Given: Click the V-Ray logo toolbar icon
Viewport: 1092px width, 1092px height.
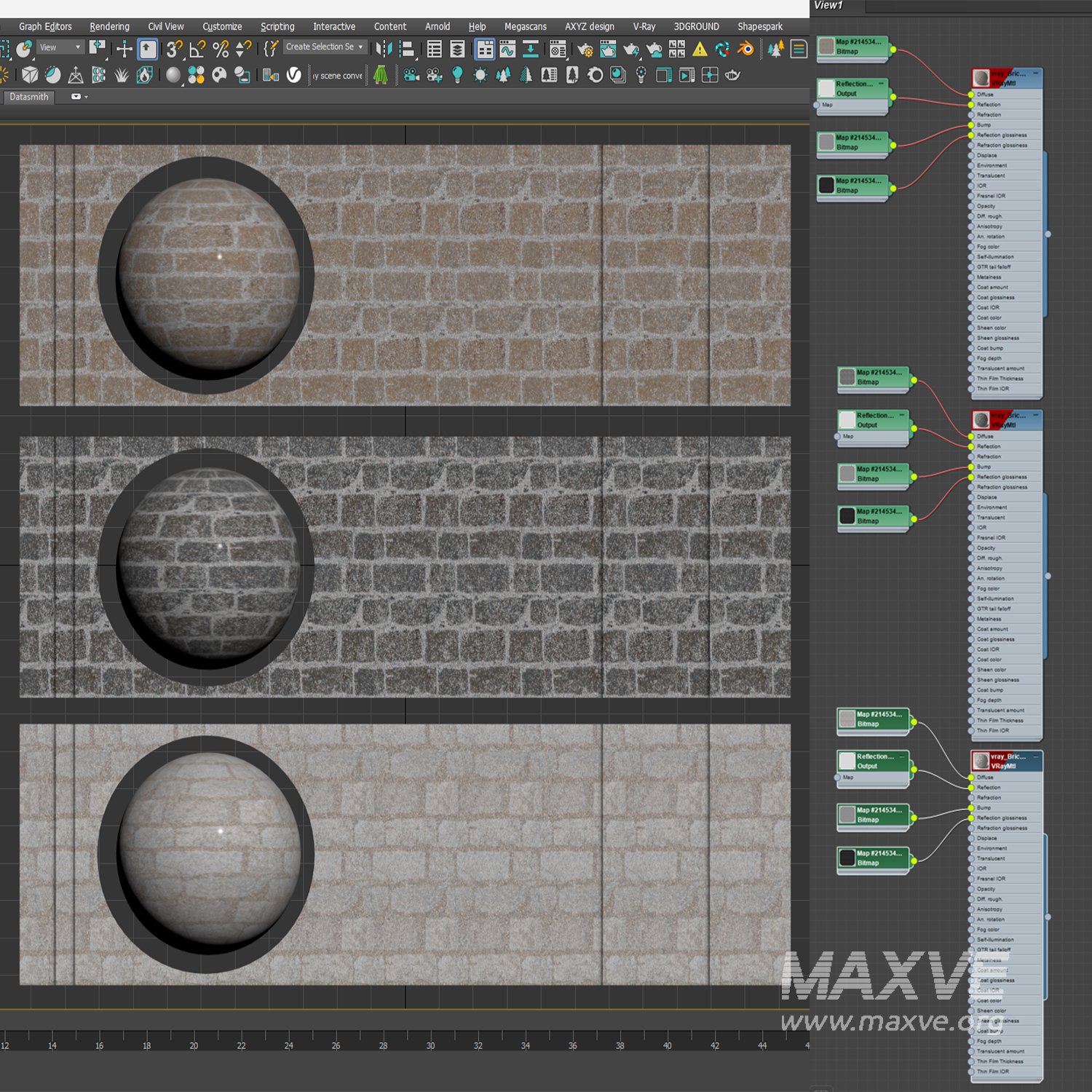Looking at the screenshot, I should tap(294, 75).
